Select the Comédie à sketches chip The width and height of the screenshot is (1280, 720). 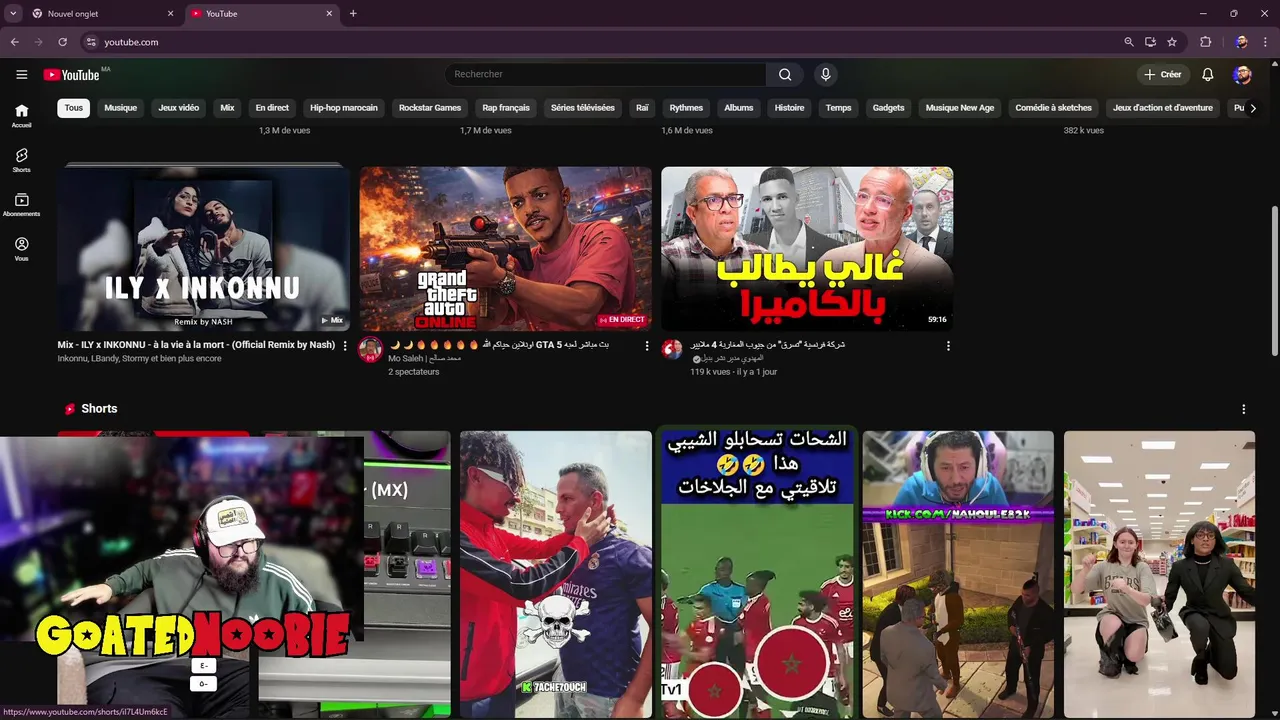1053,108
